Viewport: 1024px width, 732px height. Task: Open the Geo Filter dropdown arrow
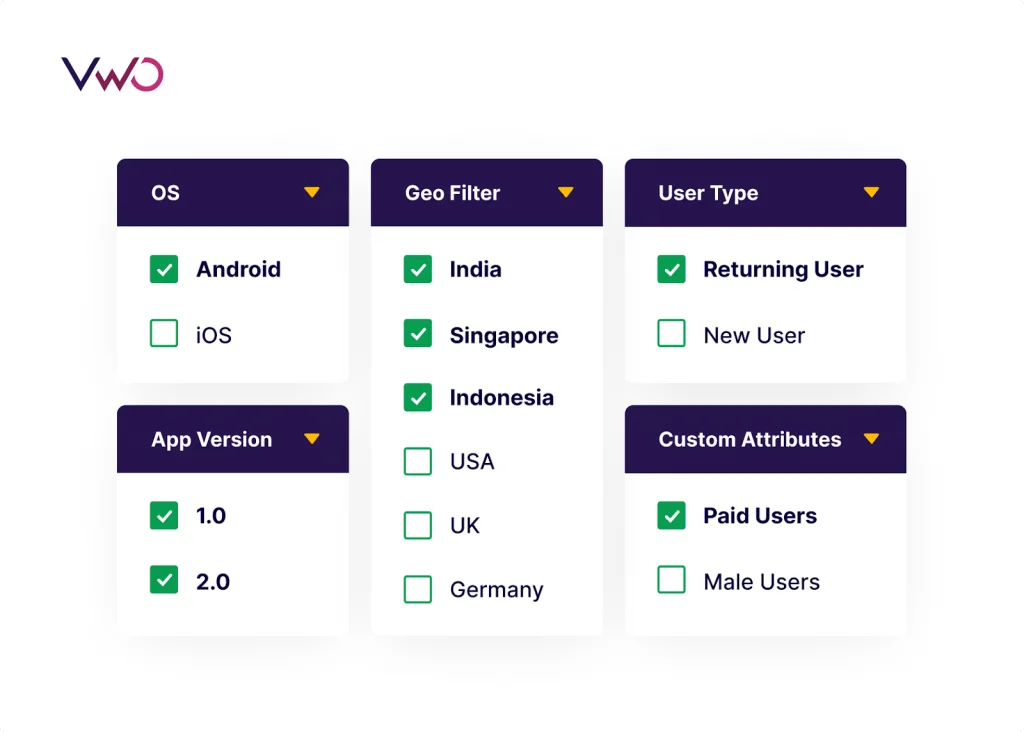click(566, 192)
